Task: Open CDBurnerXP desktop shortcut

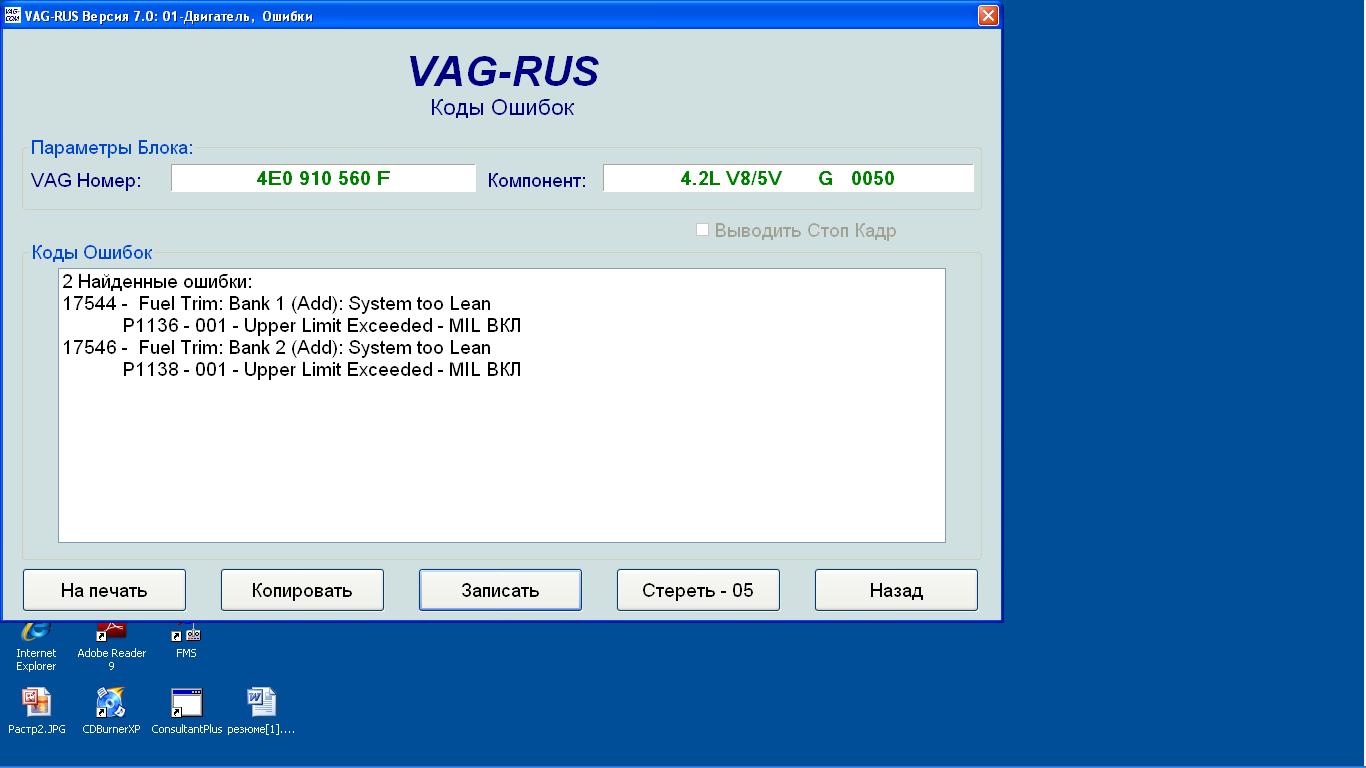Action: (x=111, y=703)
